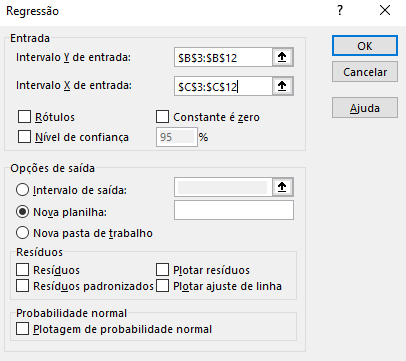406x361 pixels.
Task: Enable Plotar ajuste de linha
Action: point(162,286)
